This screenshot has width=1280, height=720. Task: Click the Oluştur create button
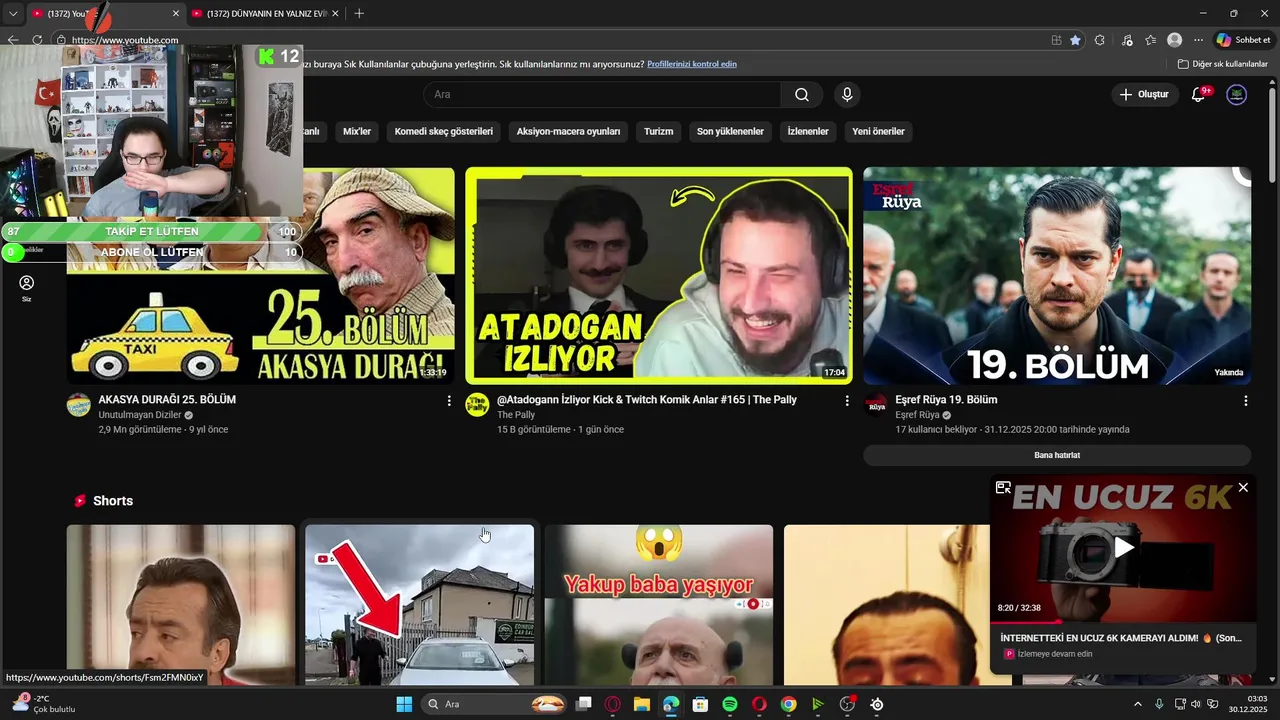pos(1144,94)
